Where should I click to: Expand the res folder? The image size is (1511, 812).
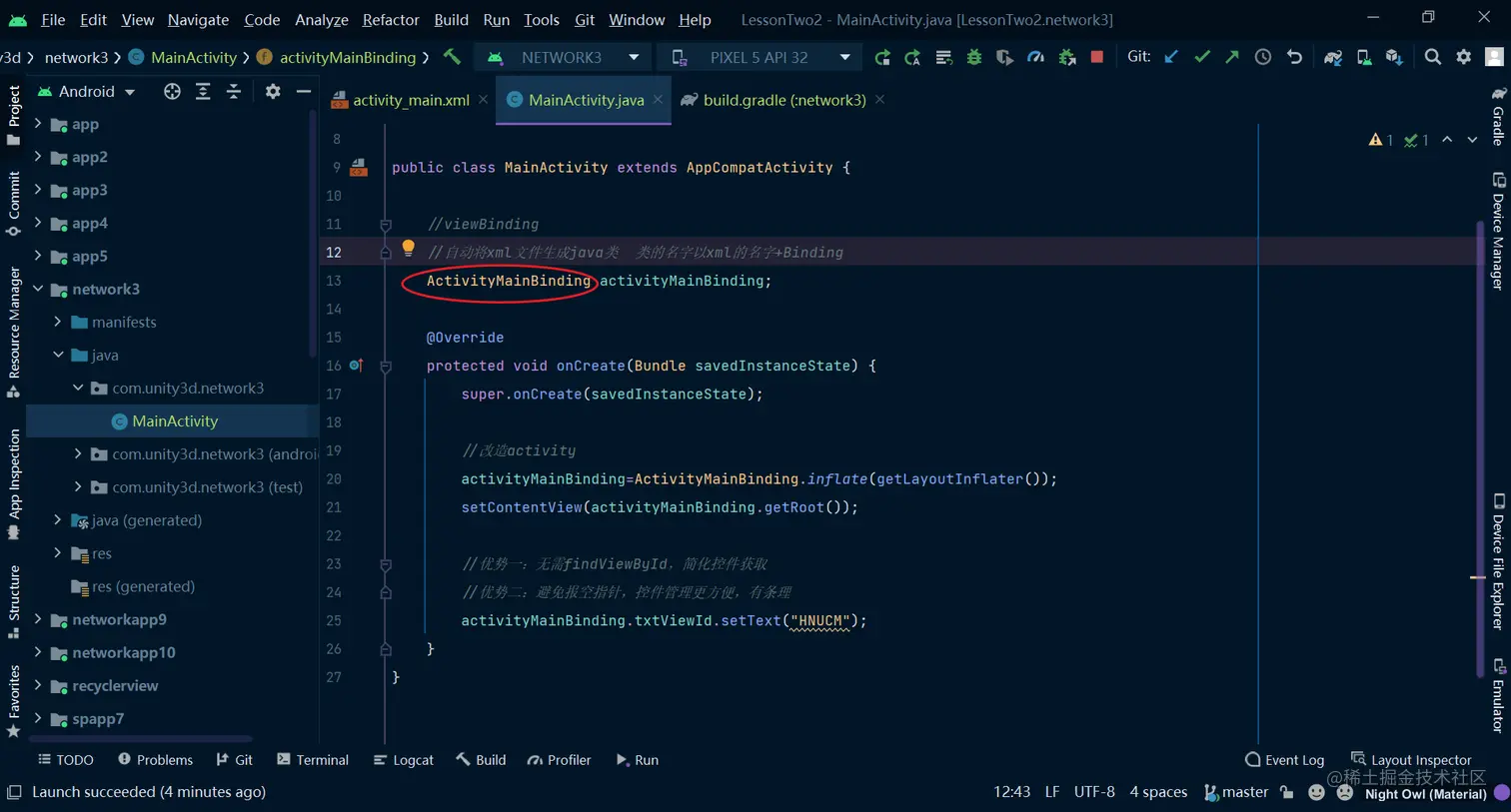(x=58, y=553)
